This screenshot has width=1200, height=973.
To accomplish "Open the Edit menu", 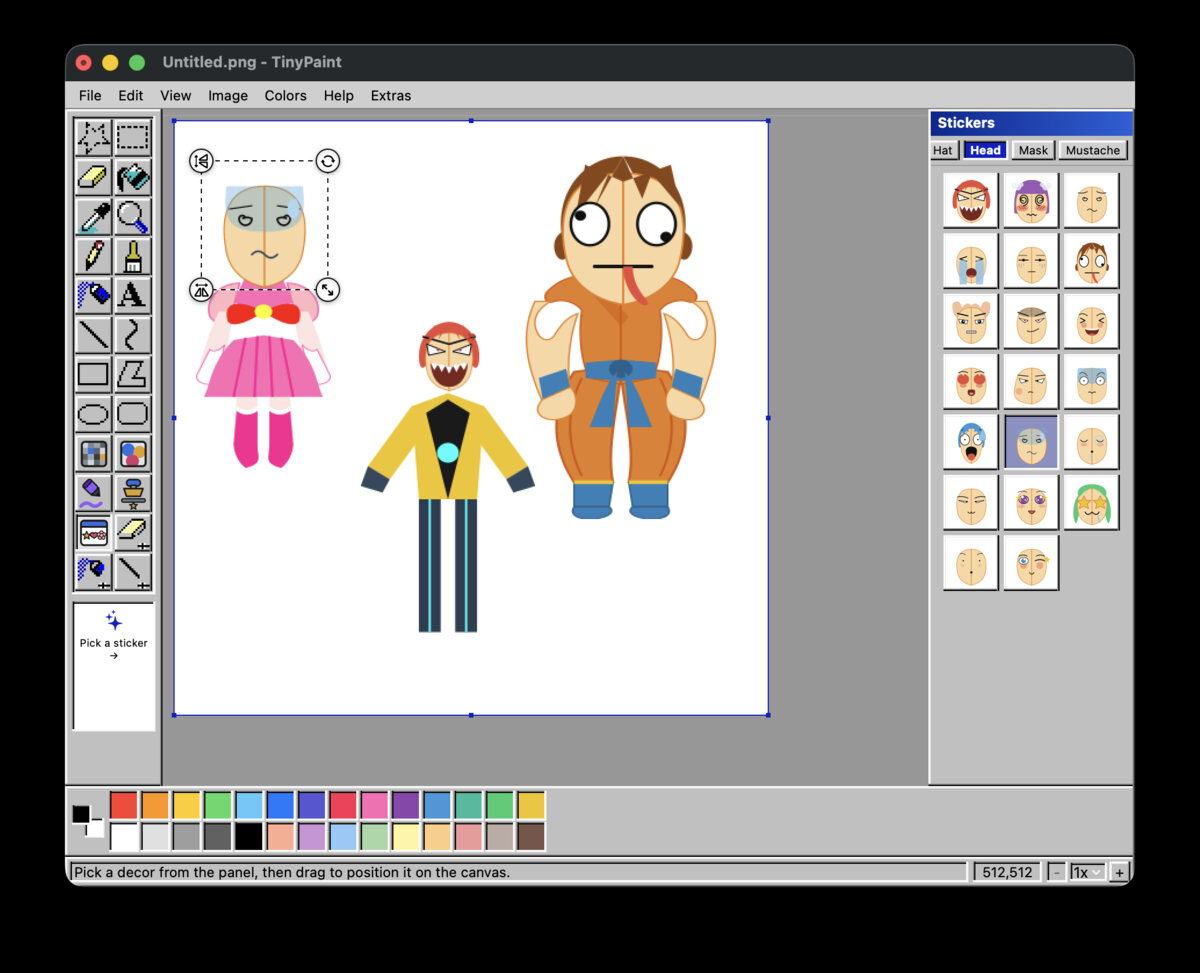I will pos(131,96).
